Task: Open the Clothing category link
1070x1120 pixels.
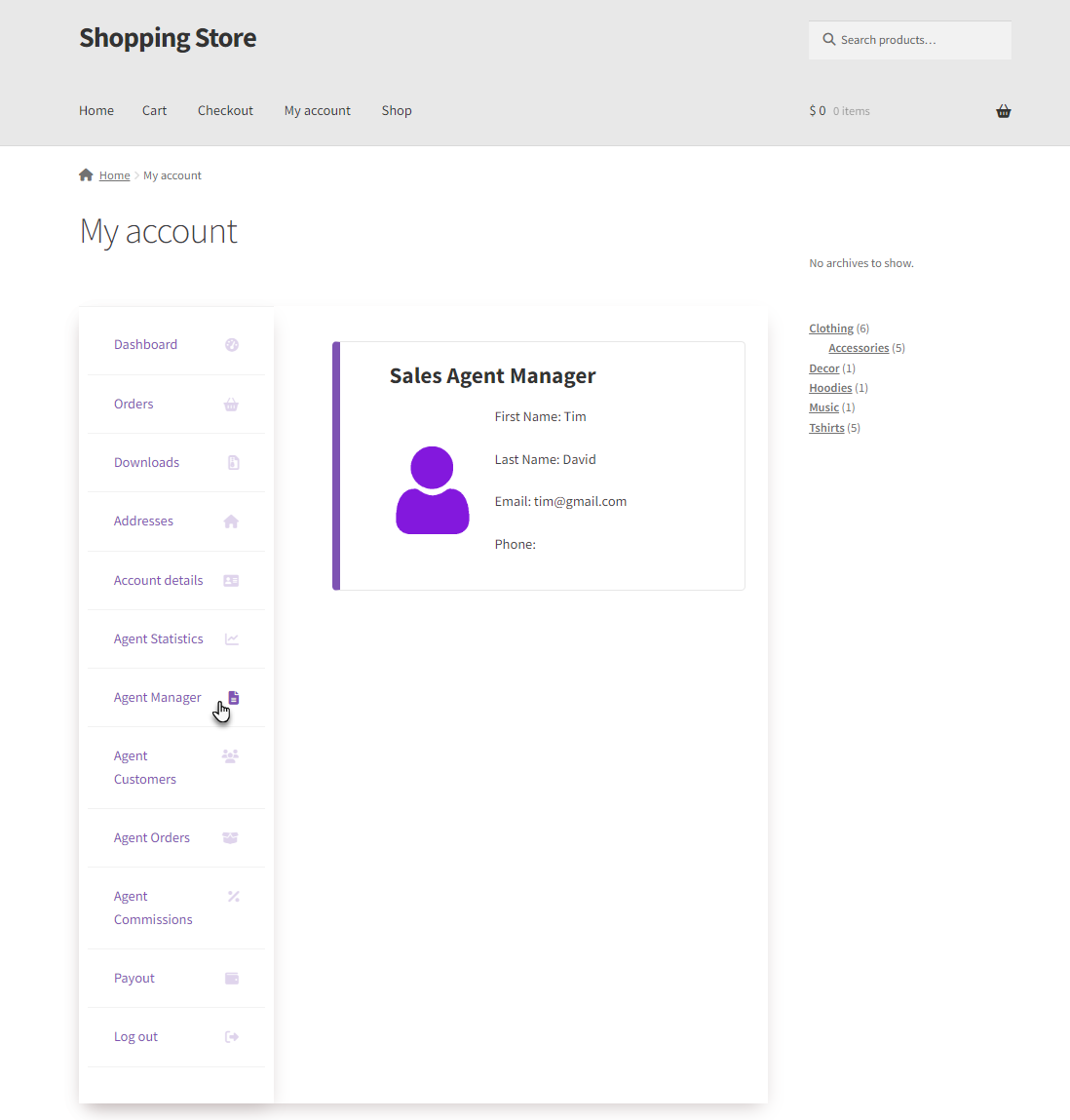Action: [x=830, y=328]
